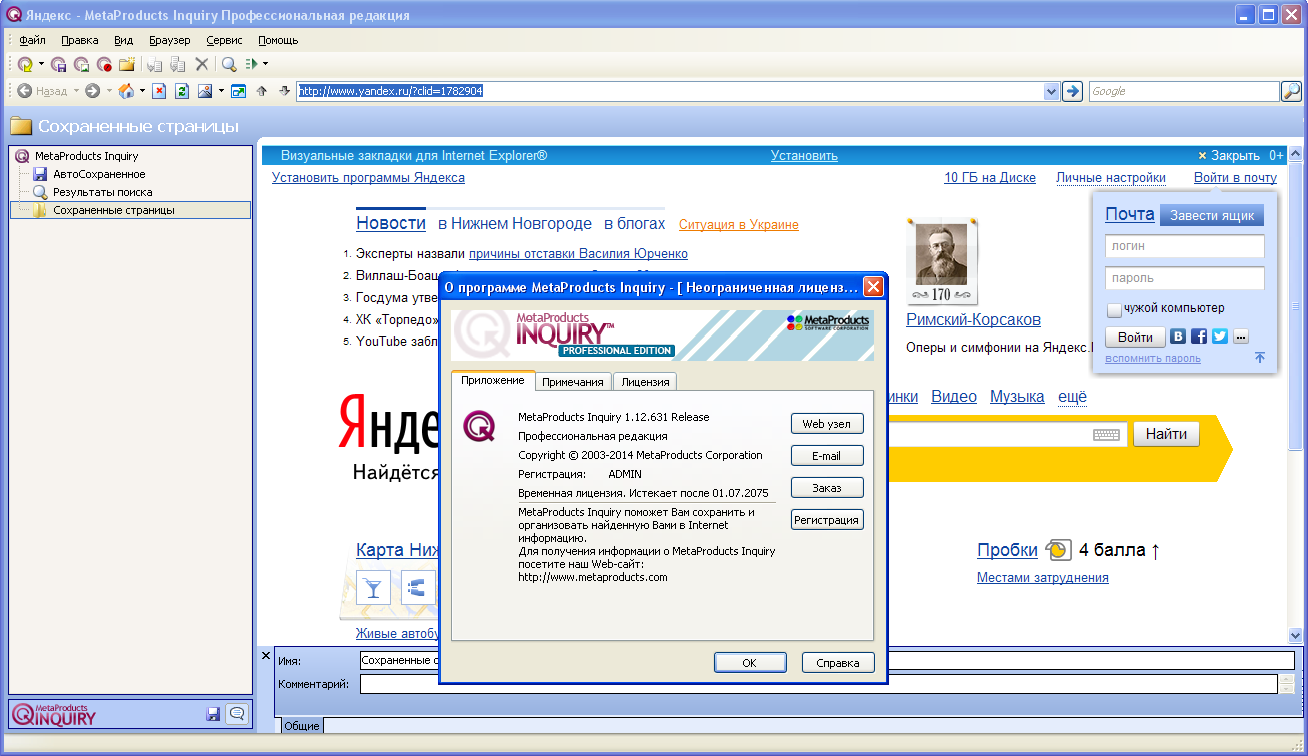Stop page loading with the red X icon
1308x756 pixels.
(159, 91)
